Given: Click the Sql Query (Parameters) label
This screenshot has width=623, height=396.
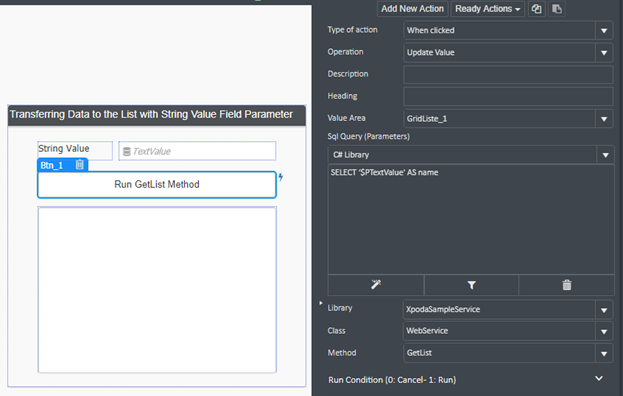Looking at the screenshot, I should 368,137.
